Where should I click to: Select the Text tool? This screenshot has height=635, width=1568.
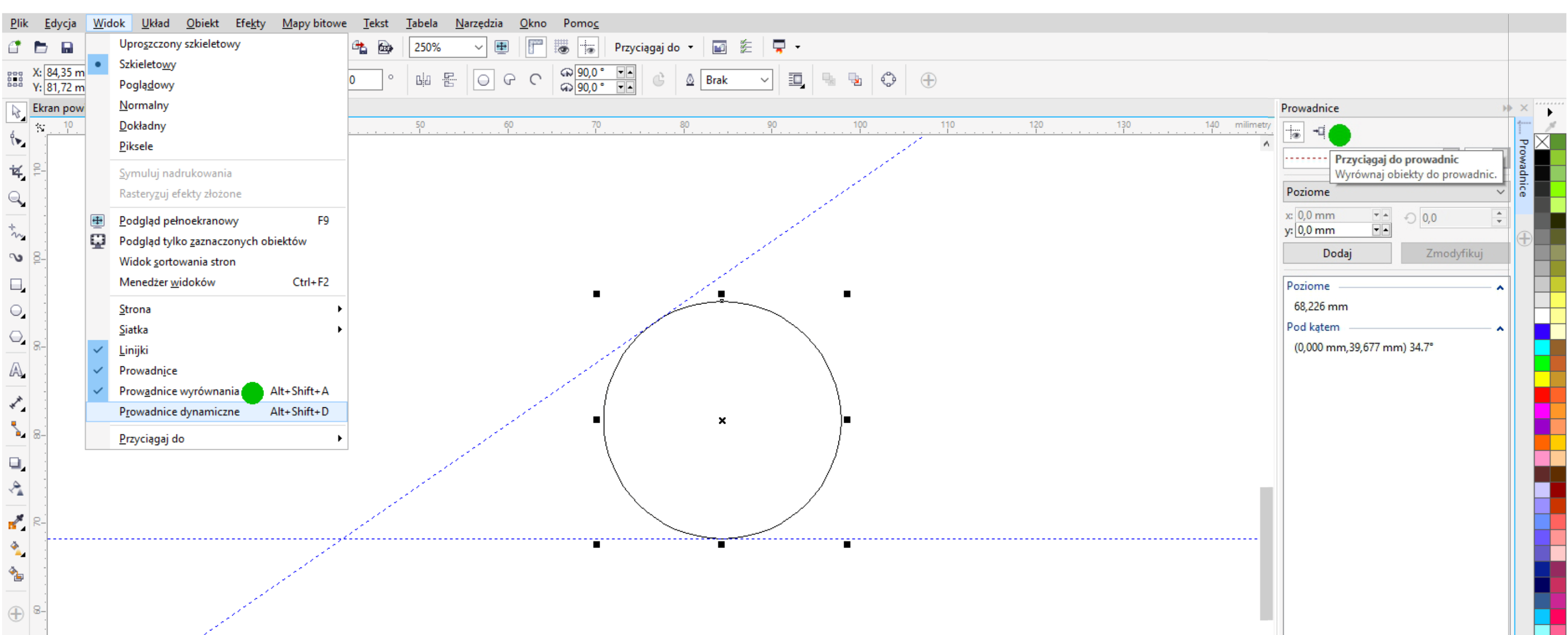coord(16,369)
